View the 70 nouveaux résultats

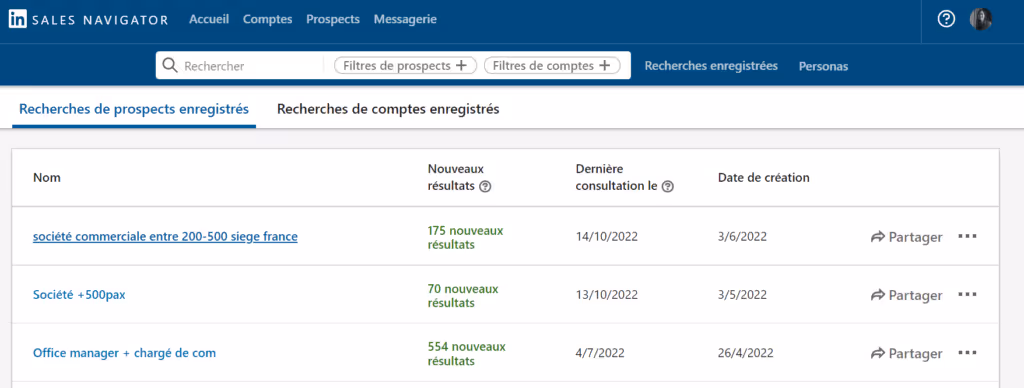(463, 296)
